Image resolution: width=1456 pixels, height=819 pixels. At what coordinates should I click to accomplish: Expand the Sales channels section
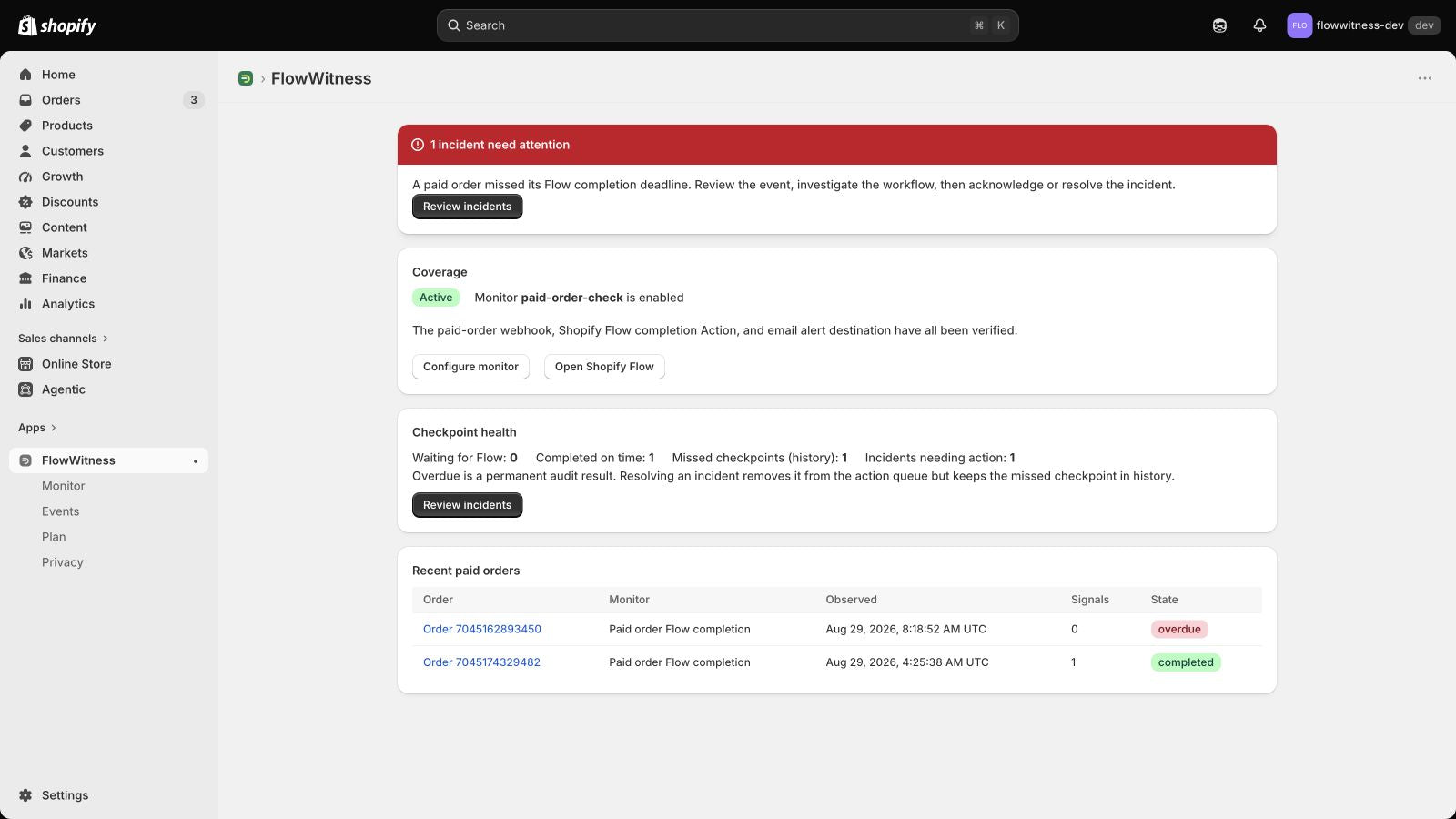coord(63,339)
